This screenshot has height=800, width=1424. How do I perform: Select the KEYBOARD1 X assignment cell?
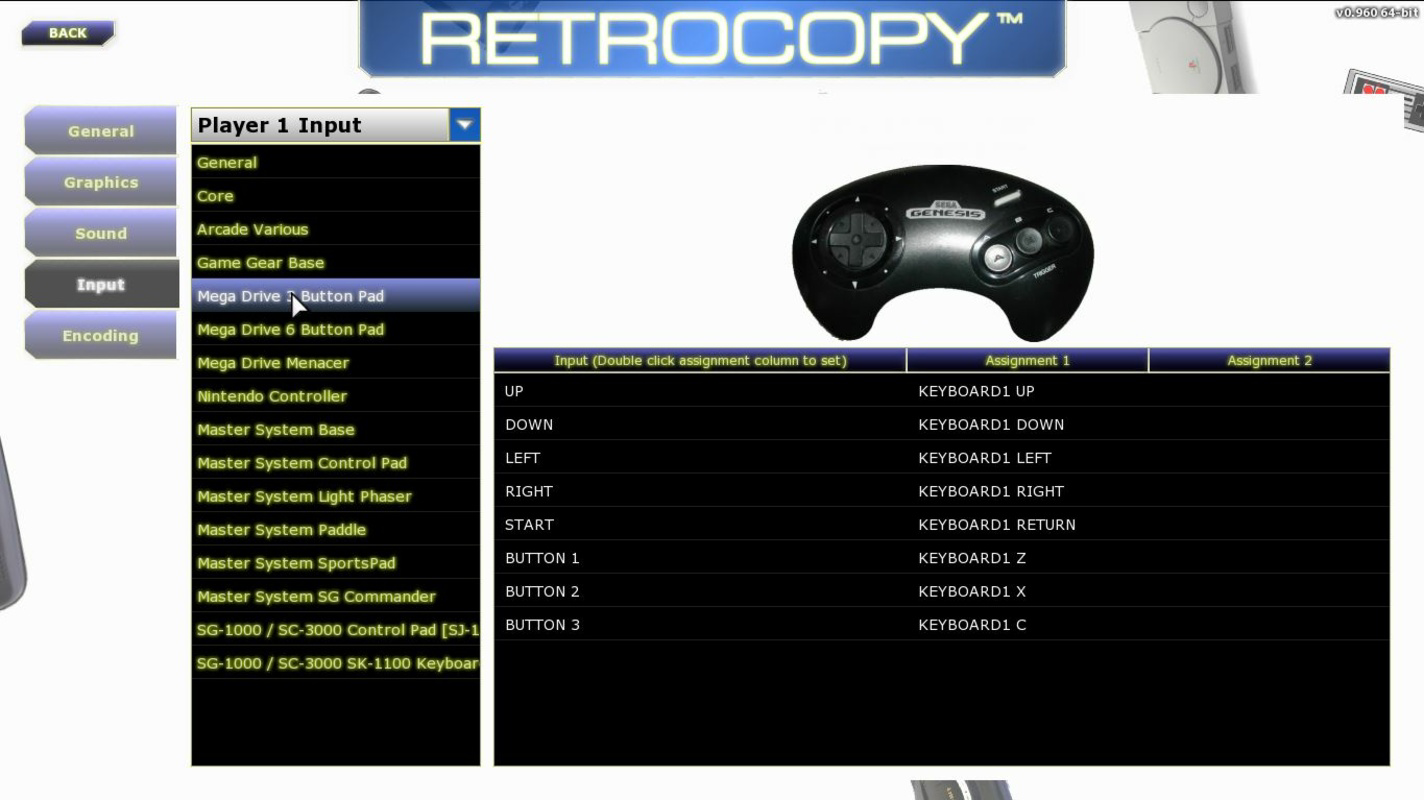1027,591
